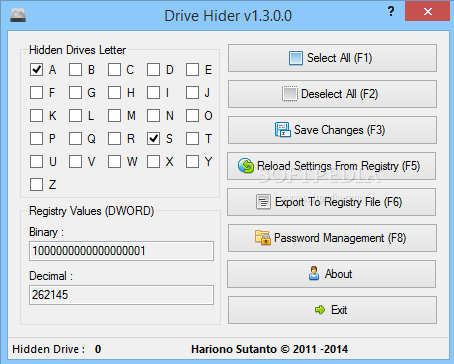The width and height of the screenshot is (454, 364).
Task: Check drive letter B checkbox
Action: (x=75, y=70)
